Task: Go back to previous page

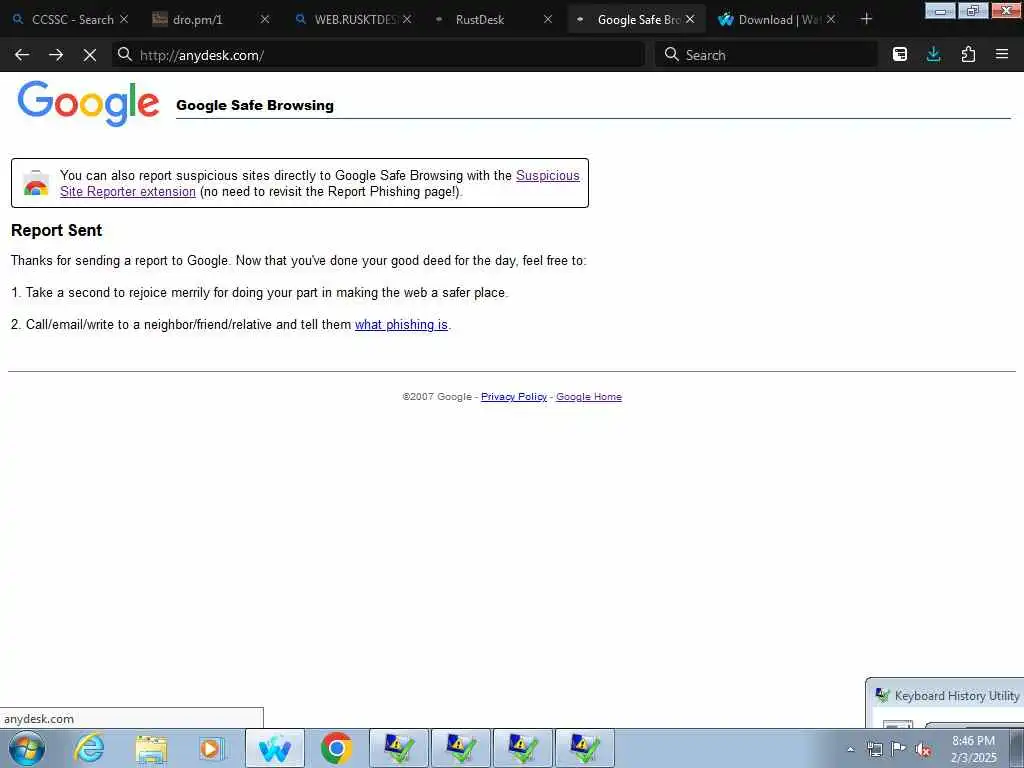Action: (x=22, y=55)
